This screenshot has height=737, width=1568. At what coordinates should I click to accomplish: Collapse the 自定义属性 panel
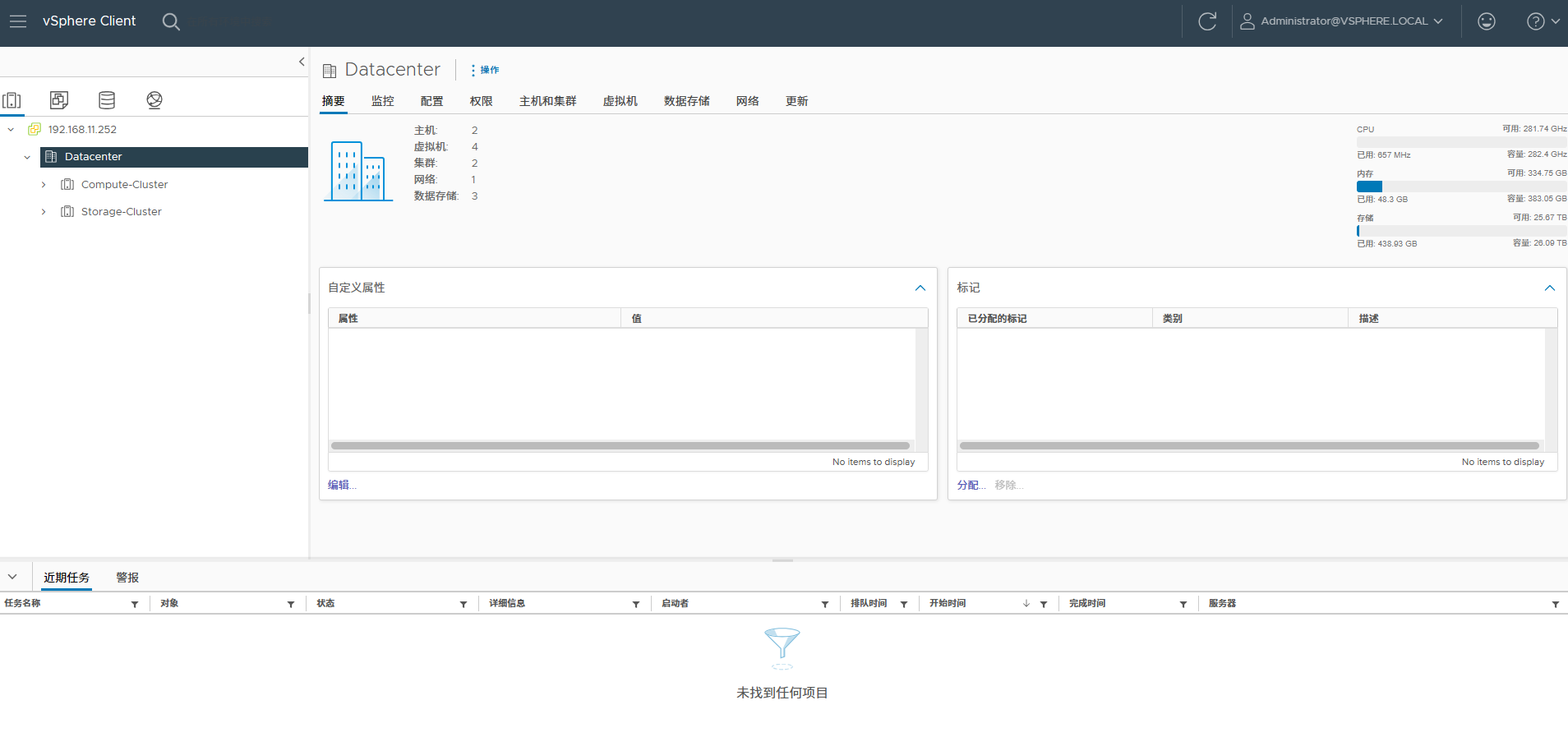[x=920, y=288]
